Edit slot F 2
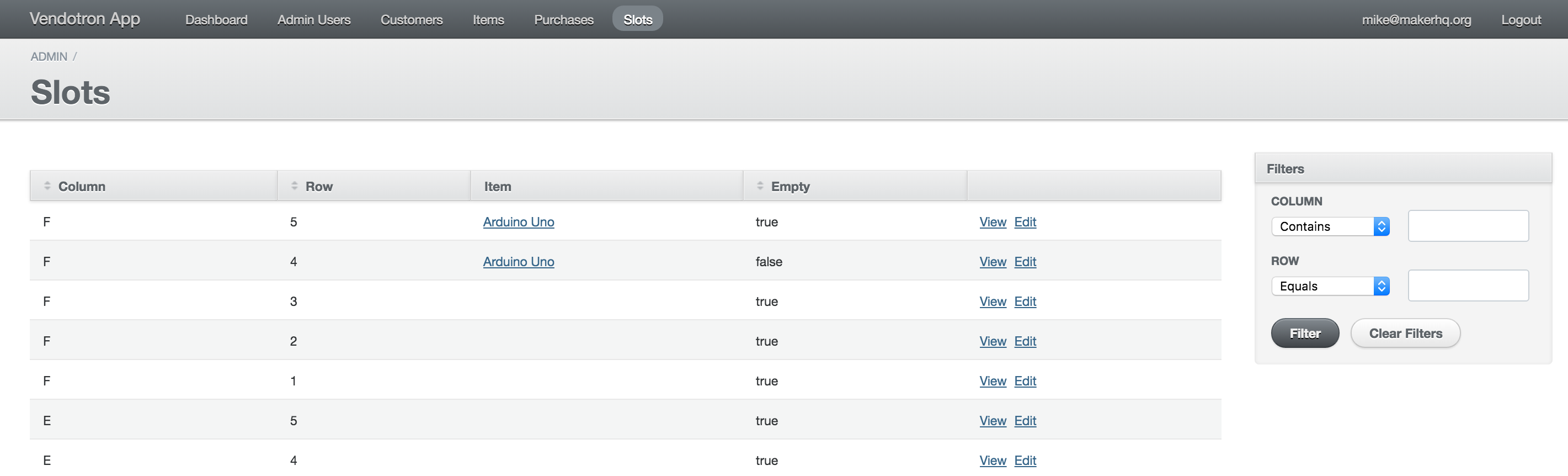Viewport: 1568px width, 476px height. [1025, 341]
